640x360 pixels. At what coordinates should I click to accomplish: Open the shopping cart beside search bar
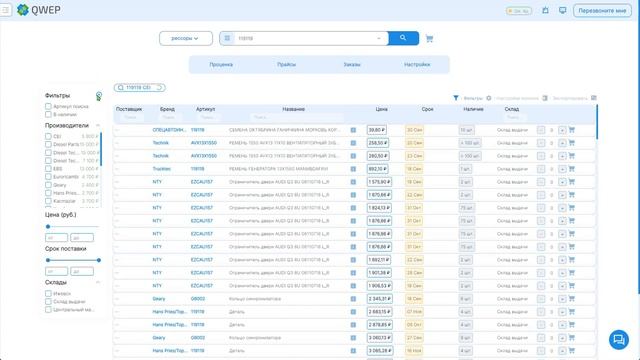[x=429, y=38]
